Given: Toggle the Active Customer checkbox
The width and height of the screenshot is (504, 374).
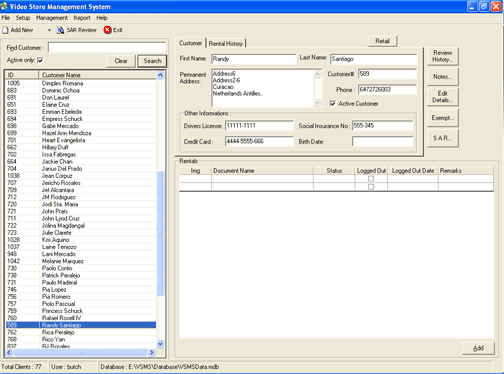Looking at the screenshot, I should (x=333, y=104).
